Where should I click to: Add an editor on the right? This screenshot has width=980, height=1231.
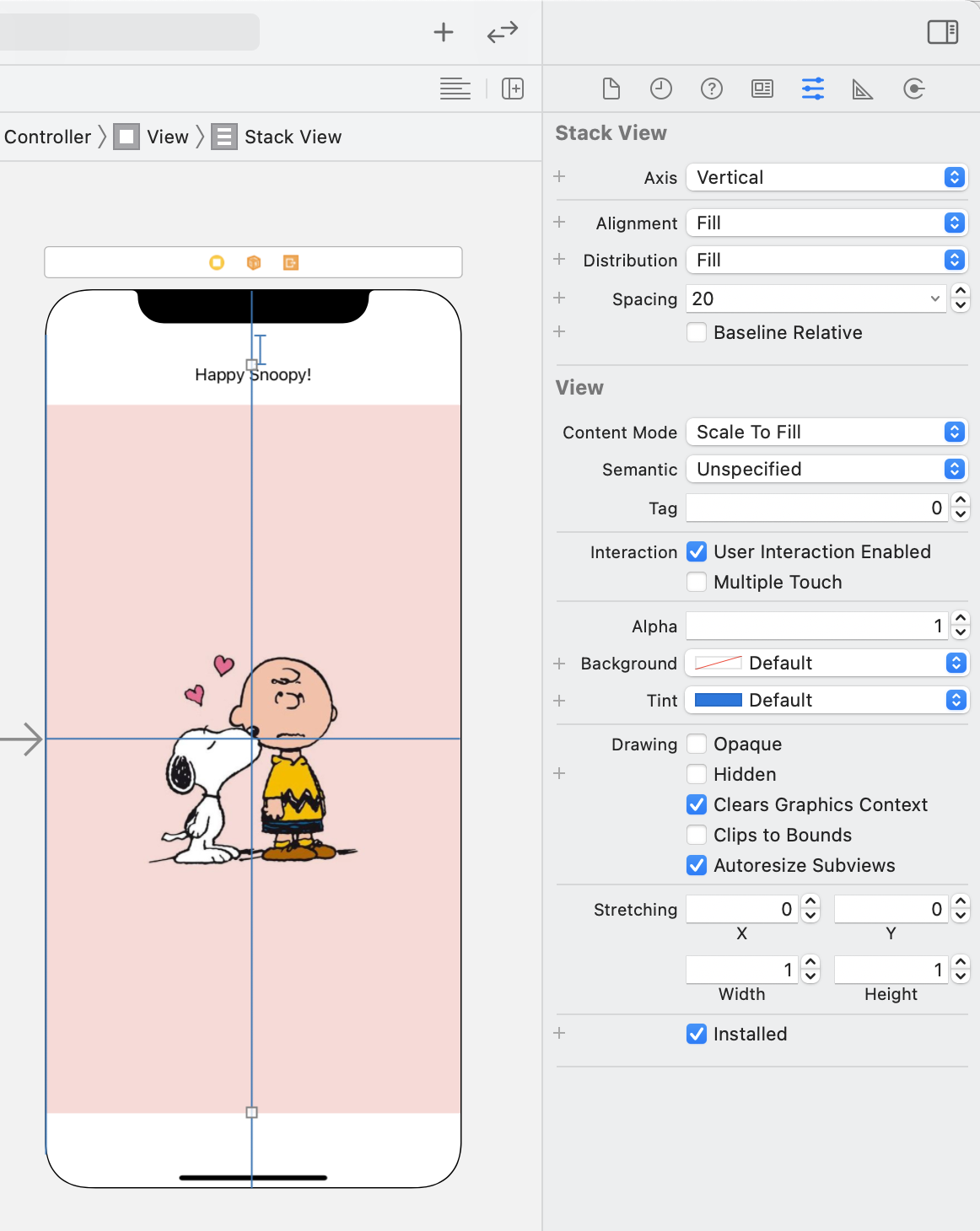coord(513,89)
